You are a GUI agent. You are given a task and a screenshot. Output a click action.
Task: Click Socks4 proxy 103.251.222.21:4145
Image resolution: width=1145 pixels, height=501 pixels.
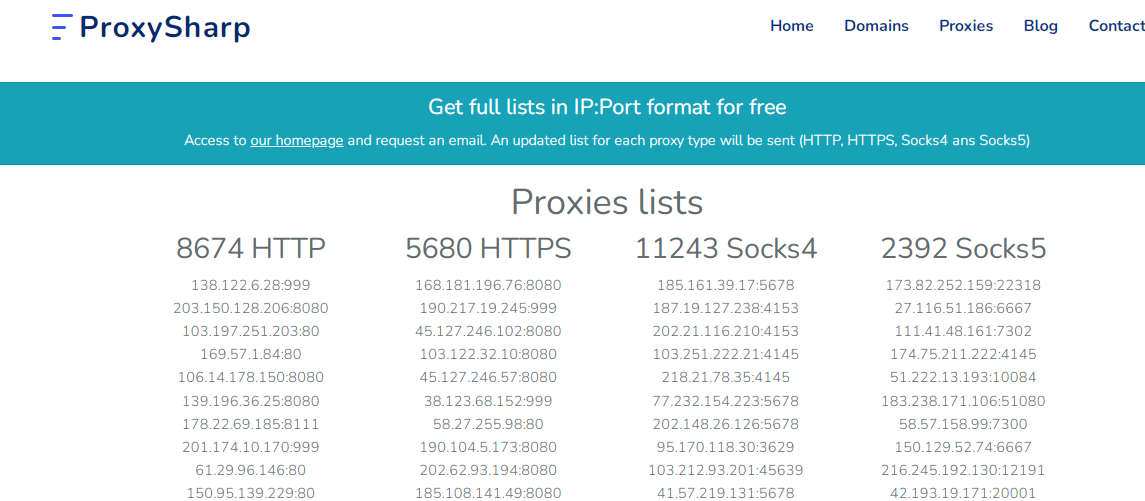pyautogui.click(x=726, y=354)
